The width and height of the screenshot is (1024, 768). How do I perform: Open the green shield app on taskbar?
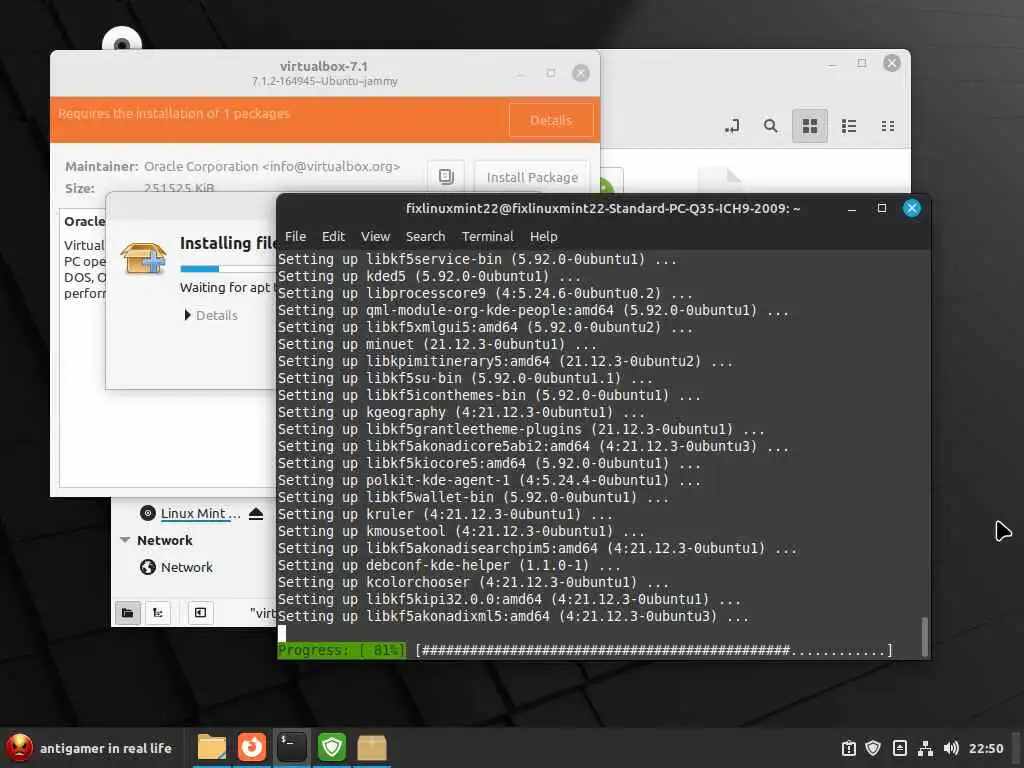(x=332, y=747)
